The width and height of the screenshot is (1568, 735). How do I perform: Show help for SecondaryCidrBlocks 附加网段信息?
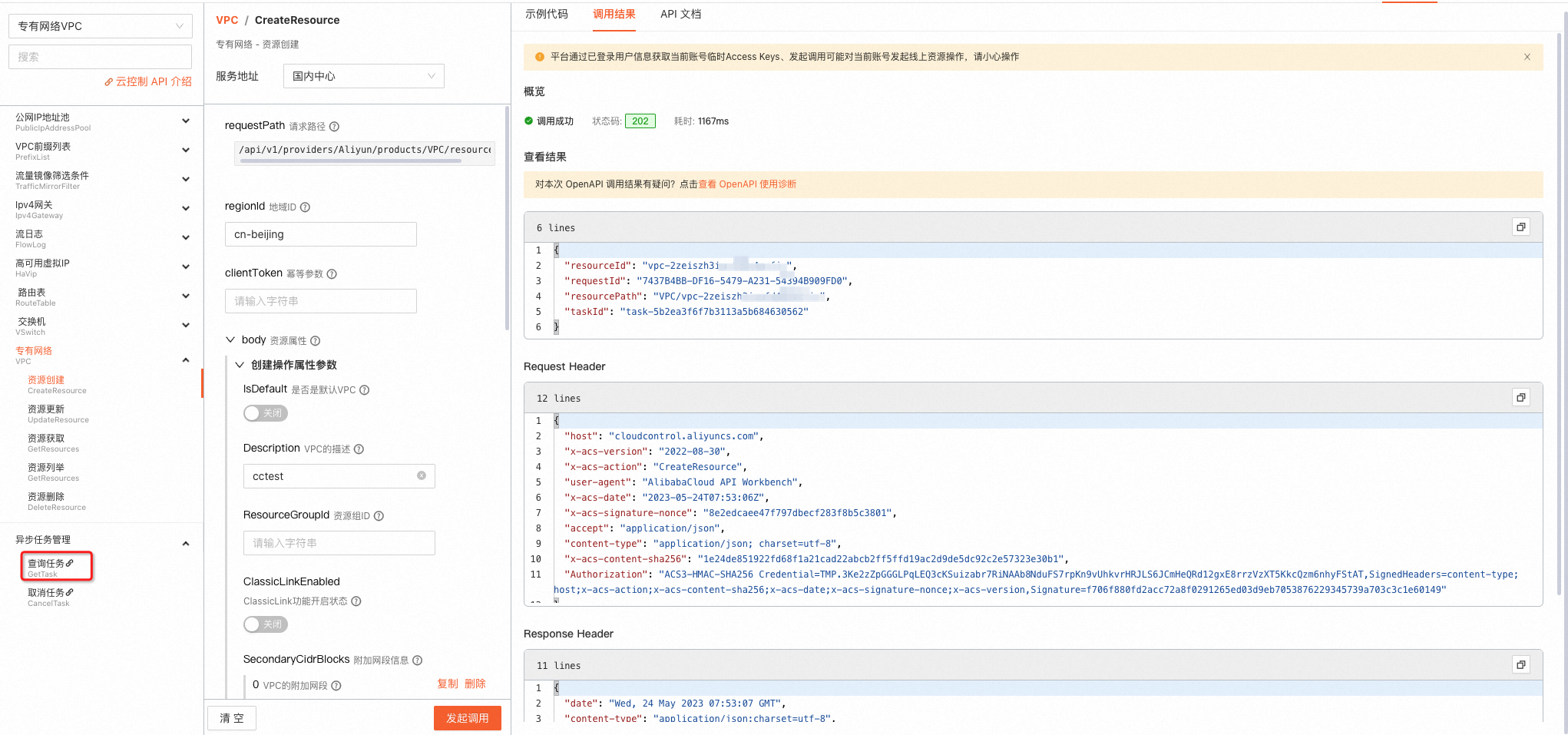click(418, 661)
